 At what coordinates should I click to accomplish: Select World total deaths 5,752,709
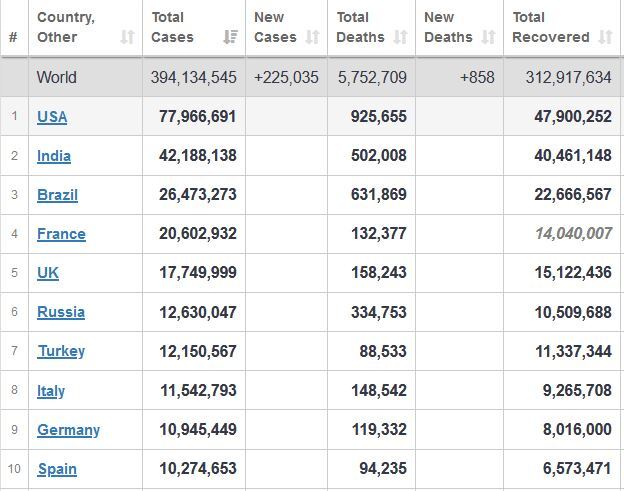point(372,77)
